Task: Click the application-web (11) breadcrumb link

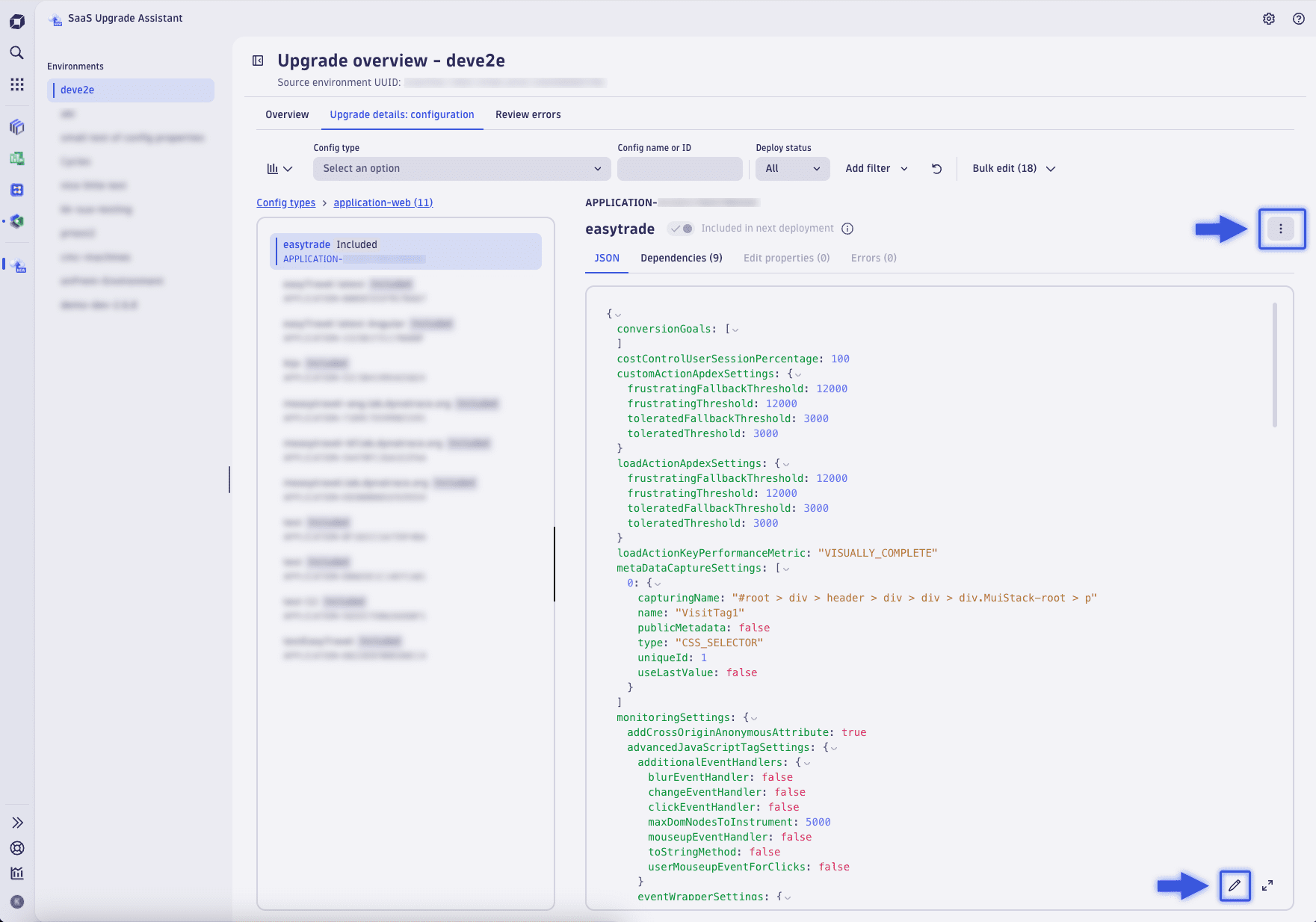Action: click(x=383, y=202)
